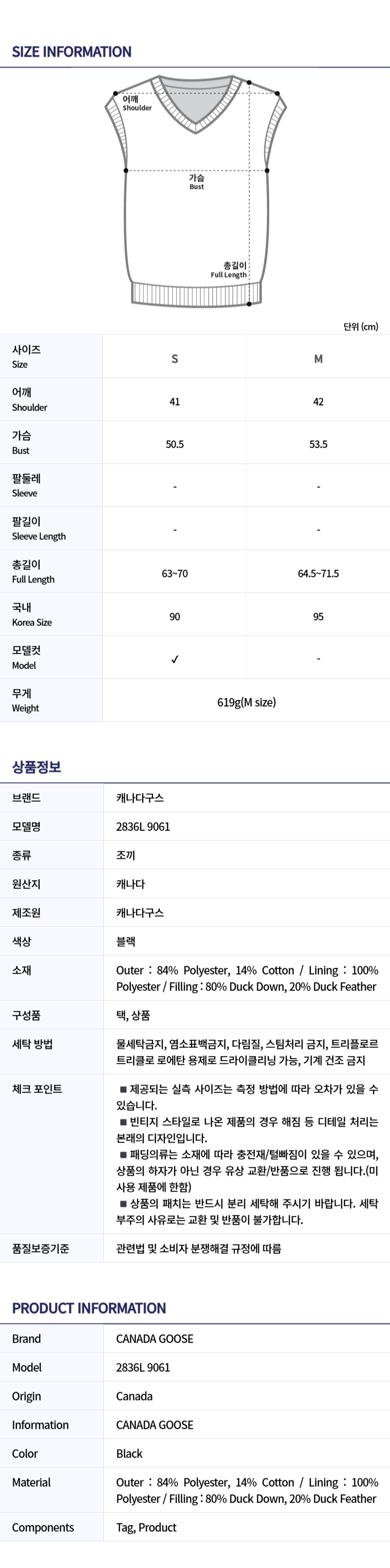Image resolution: width=390 pixels, height=1568 pixels.
Task: Click the CANADA GOOSE brand value
Action: (x=154, y=1339)
